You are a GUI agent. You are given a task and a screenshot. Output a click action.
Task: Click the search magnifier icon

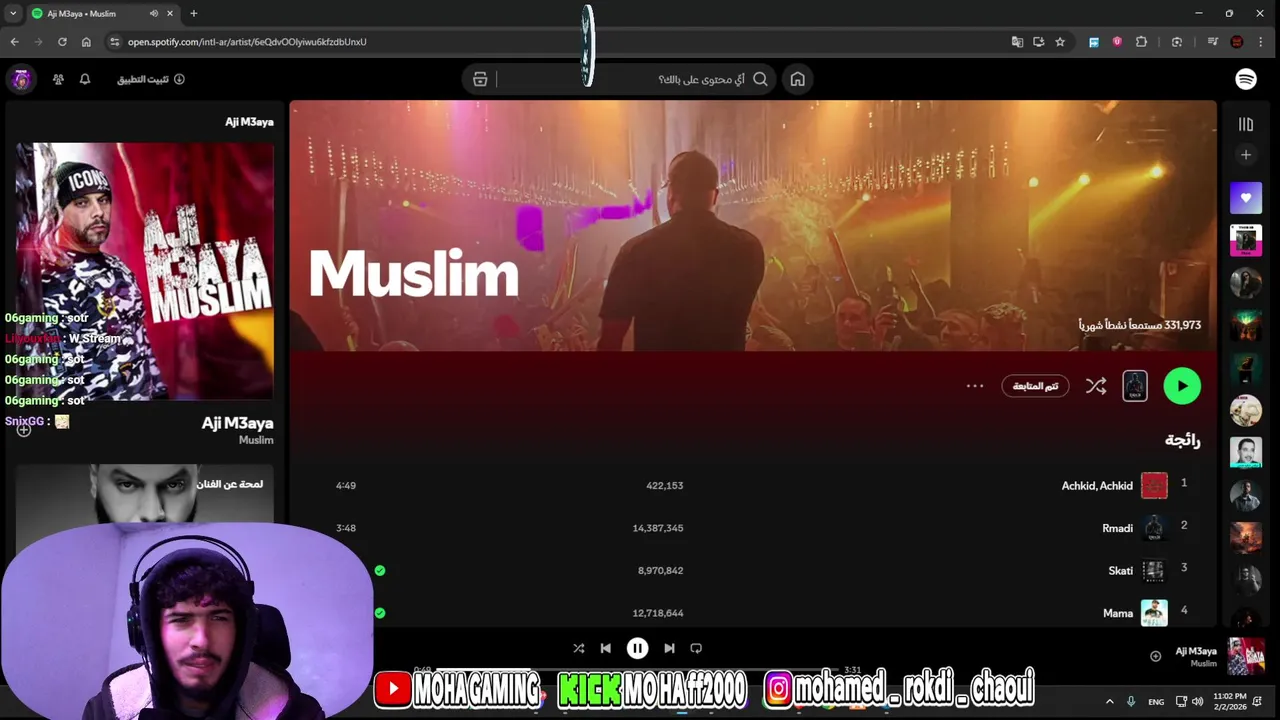(x=760, y=79)
